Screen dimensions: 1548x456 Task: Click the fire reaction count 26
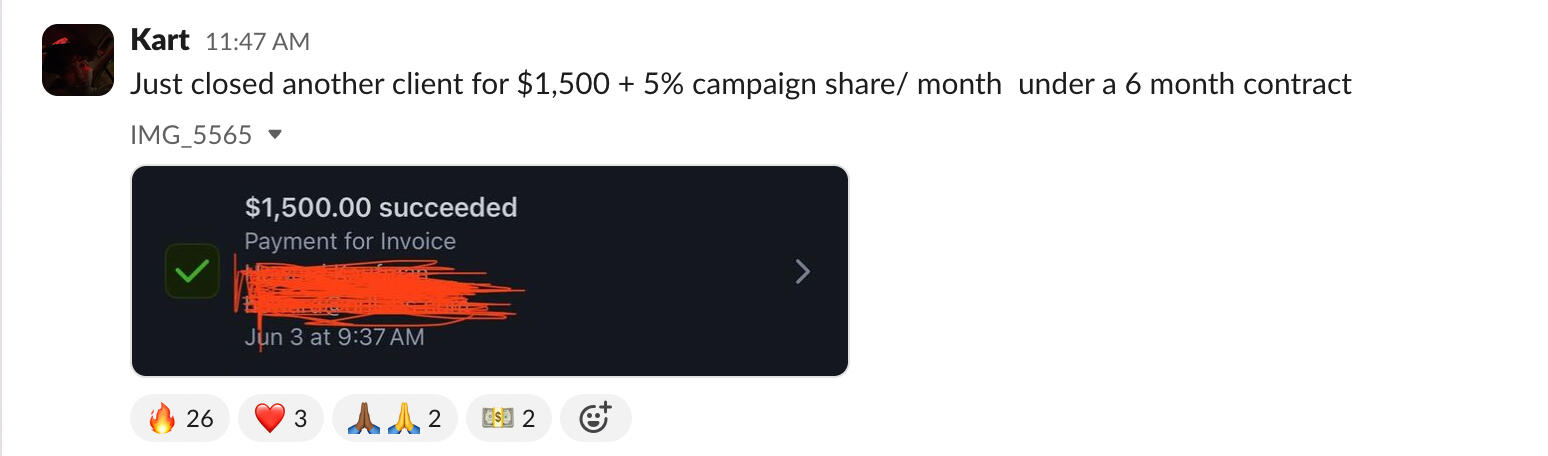tap(200, 418)
